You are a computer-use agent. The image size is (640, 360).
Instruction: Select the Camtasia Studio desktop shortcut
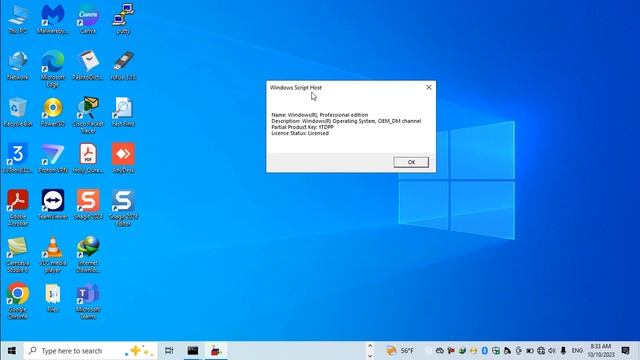tap(18, 255)
